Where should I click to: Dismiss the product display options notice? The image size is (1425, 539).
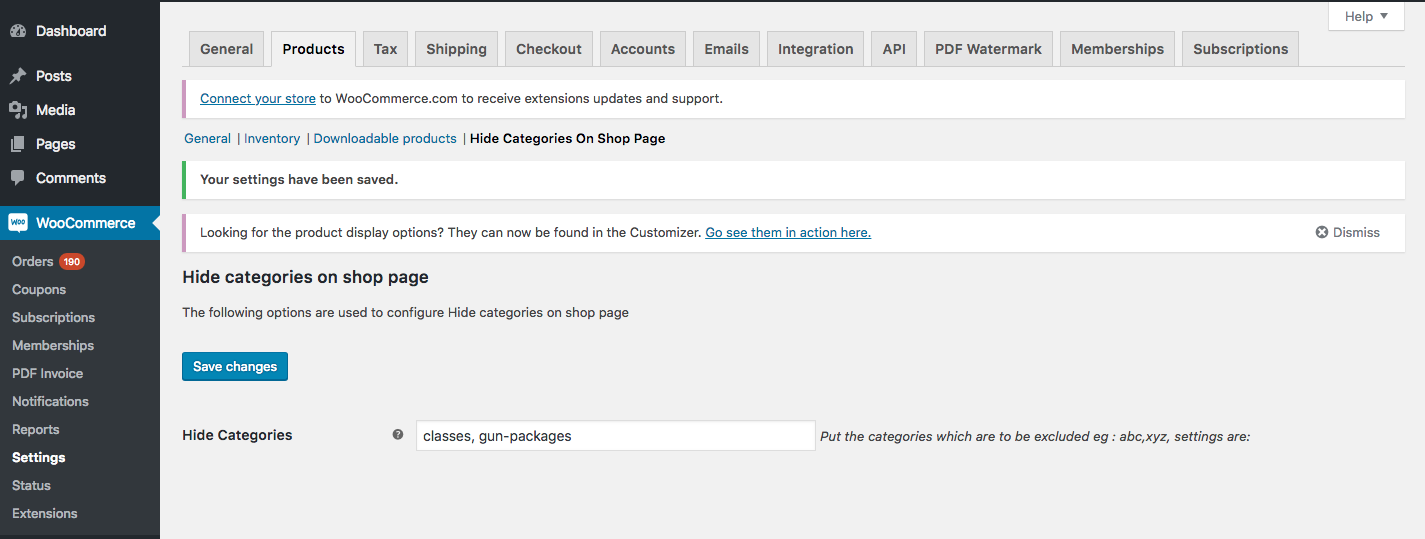[x=1347, y=232]
